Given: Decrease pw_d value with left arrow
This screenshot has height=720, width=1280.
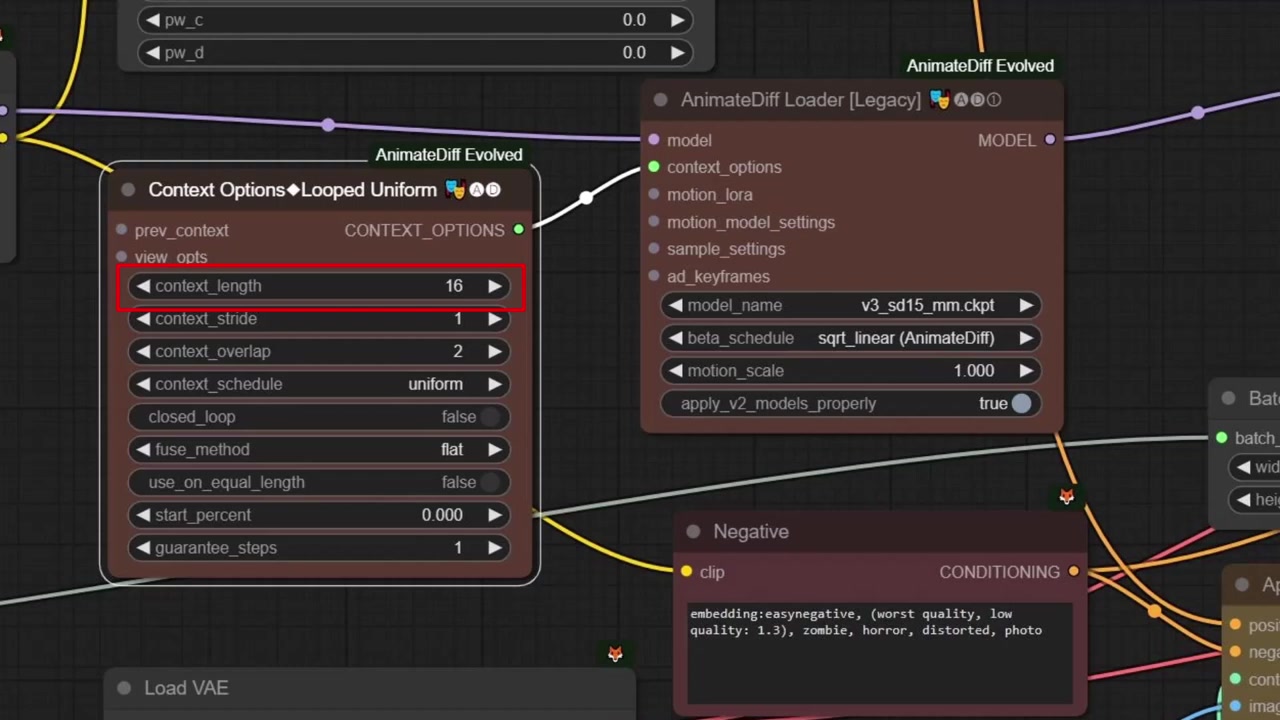Looking at the screenshot, I should click(x=153, y=53).
